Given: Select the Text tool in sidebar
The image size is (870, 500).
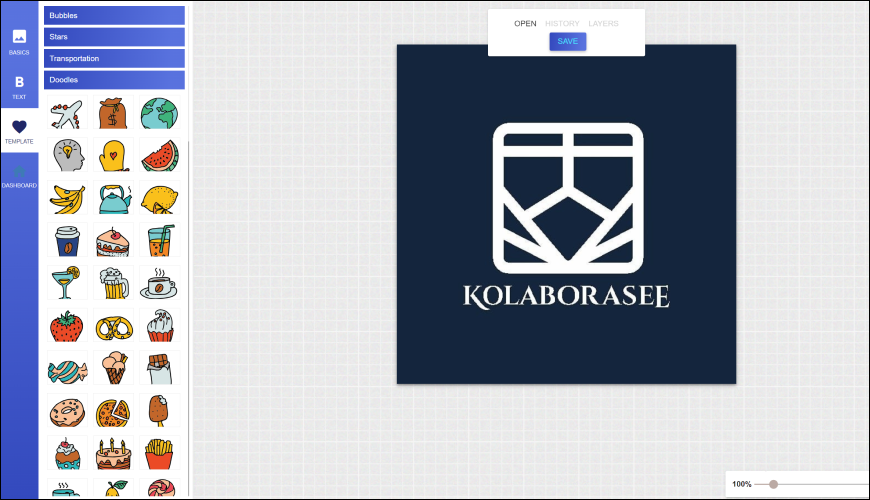Looking at the screenshot, I should pos(19,87).
